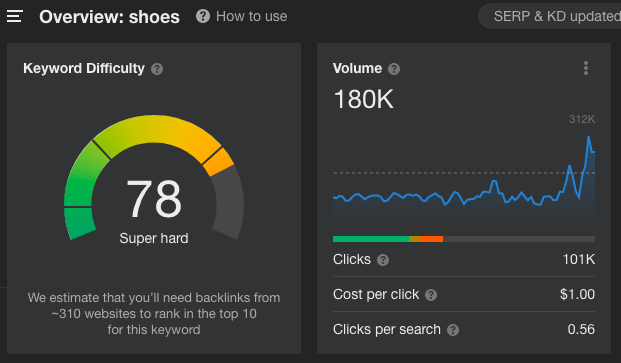Click the 78 keyword difficulty score
621x363 pixels.
[x=154, y=198]
